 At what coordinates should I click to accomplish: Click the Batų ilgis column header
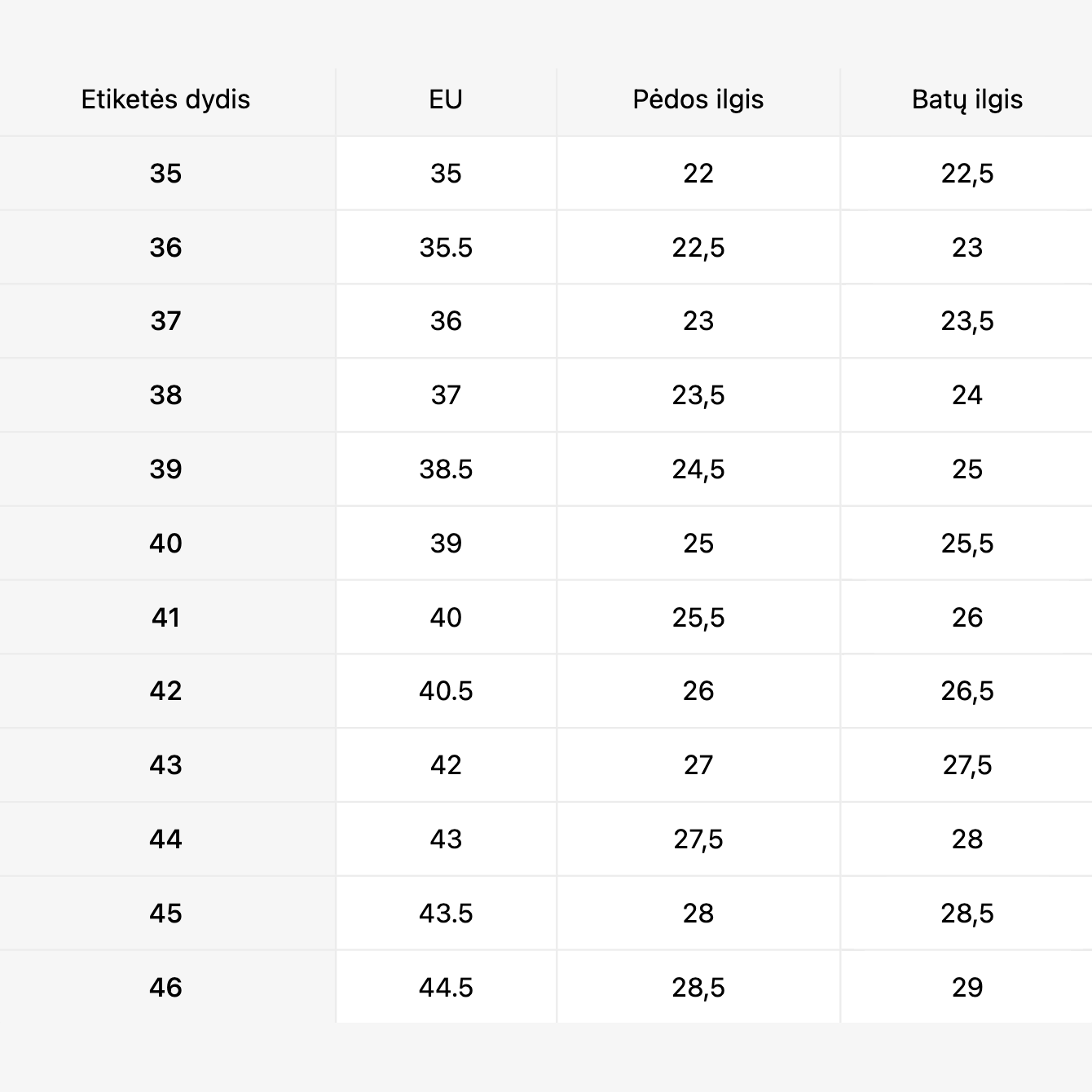[967, 99]
